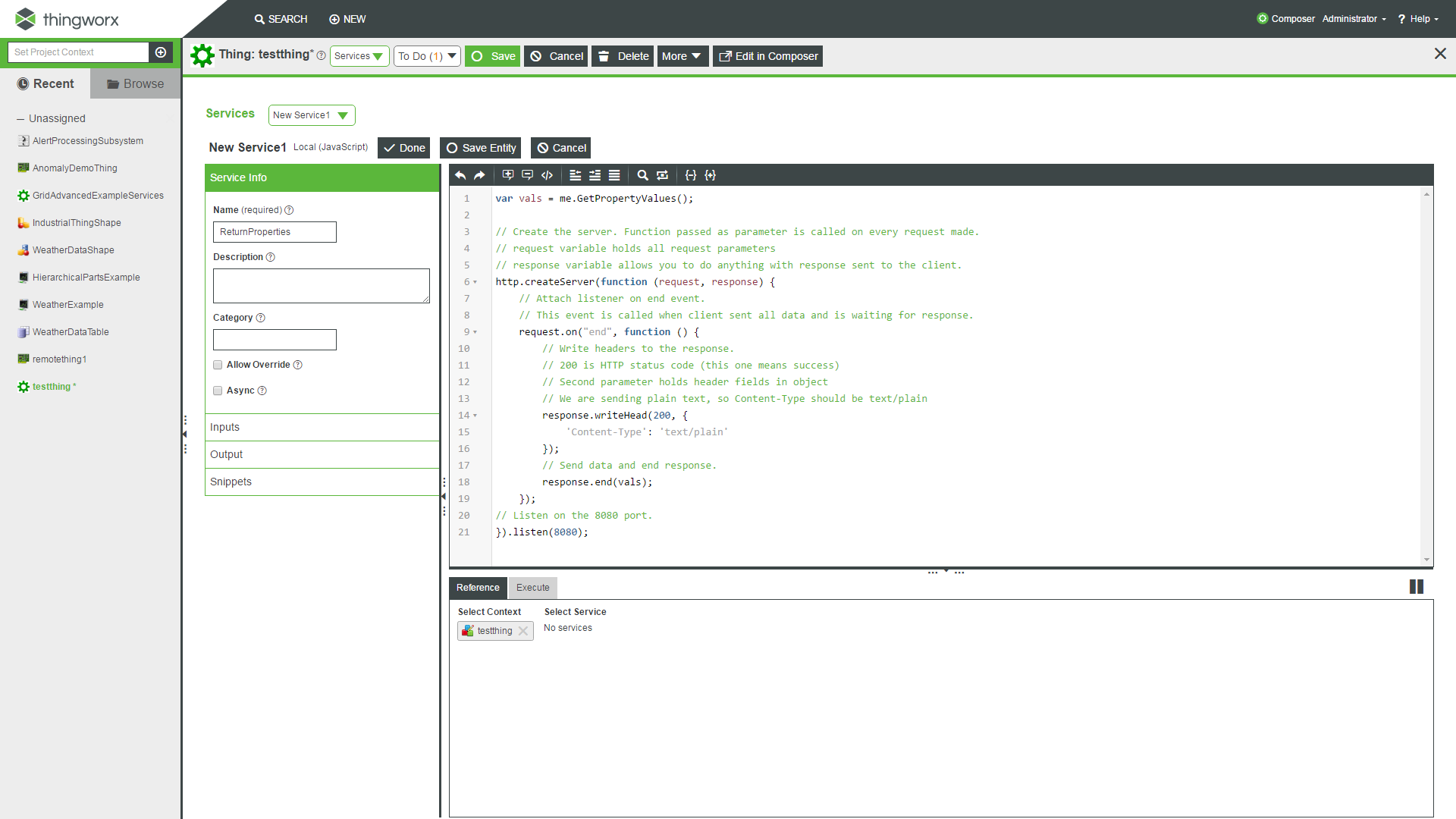Fold code at line 6 arrow
The width and height of the screenshot is (1456, 819).
click(x=475, y=282)
